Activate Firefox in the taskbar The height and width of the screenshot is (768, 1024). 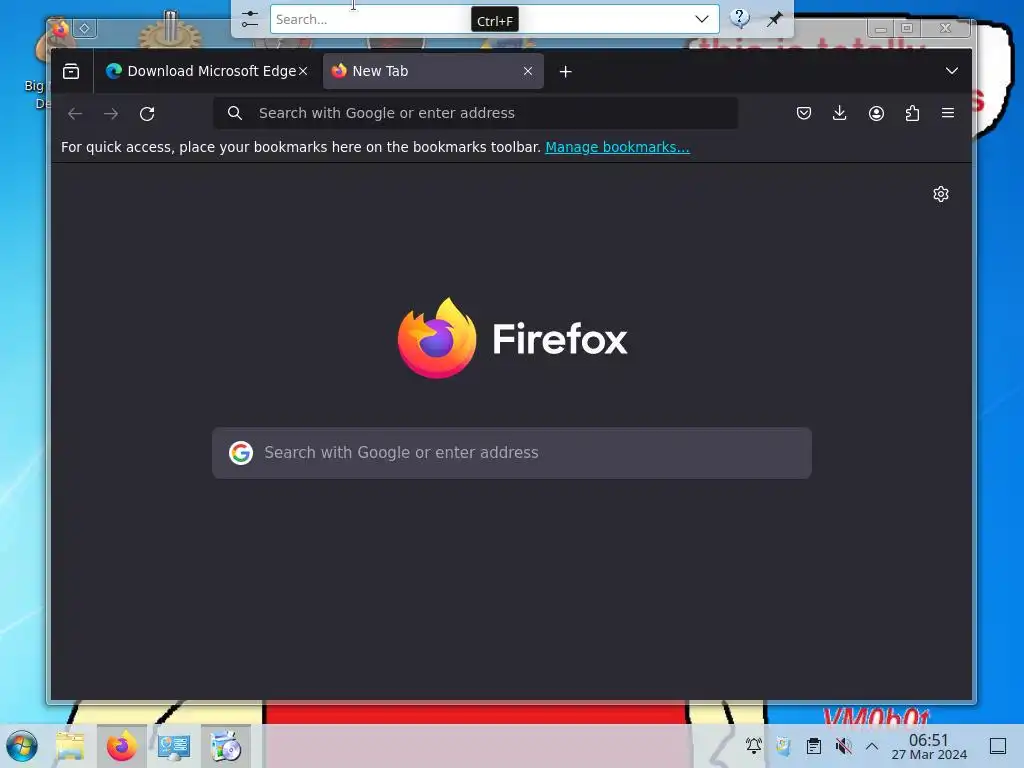121,746
